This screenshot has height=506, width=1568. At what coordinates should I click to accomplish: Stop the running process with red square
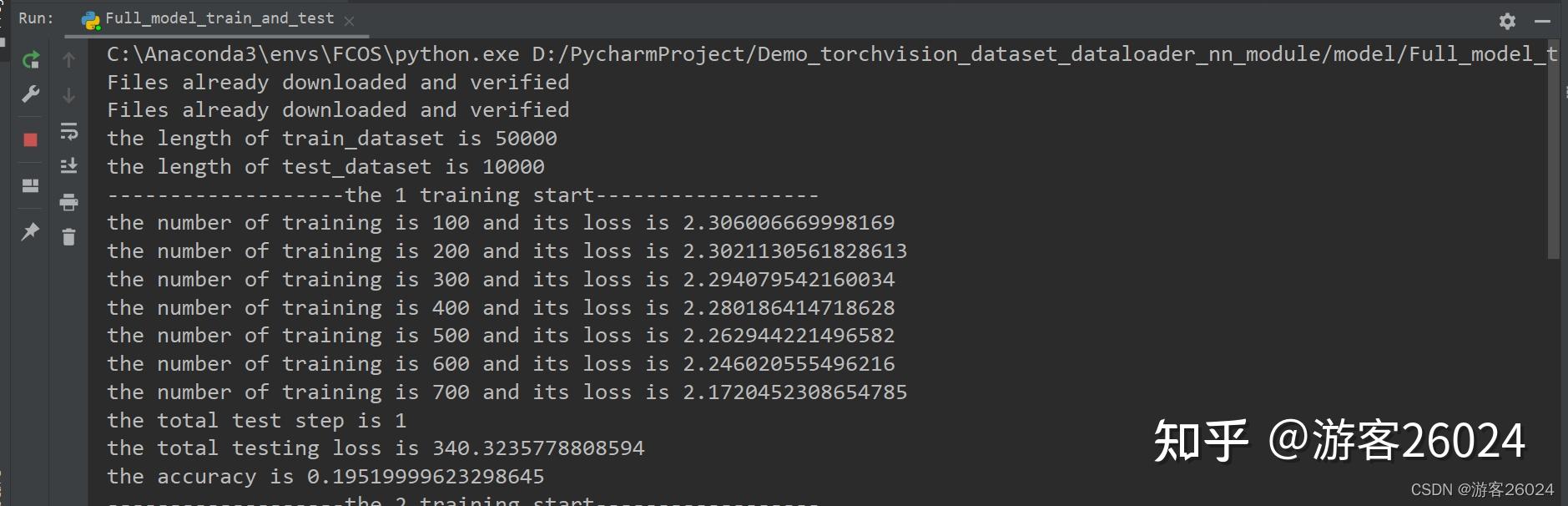click(x=31, y=139)
